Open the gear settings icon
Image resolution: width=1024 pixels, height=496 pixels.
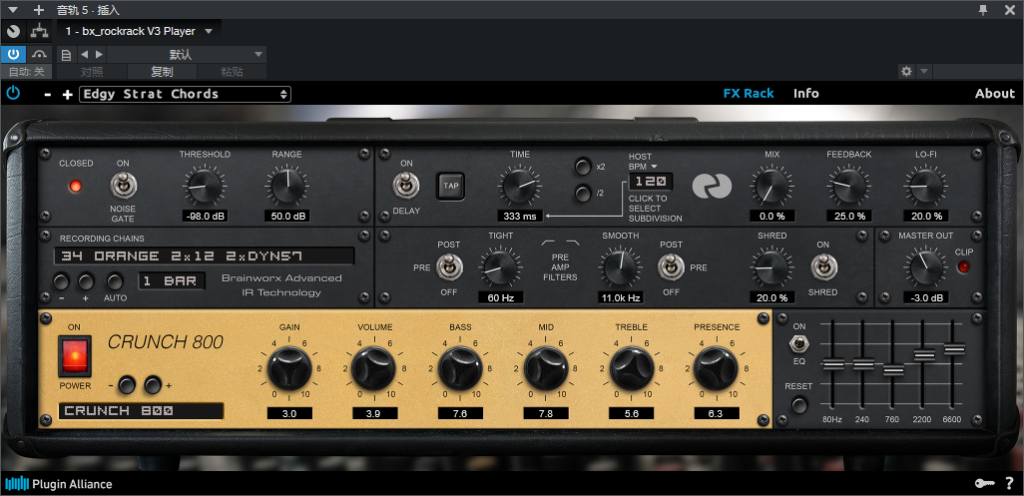tap(906, 71)
